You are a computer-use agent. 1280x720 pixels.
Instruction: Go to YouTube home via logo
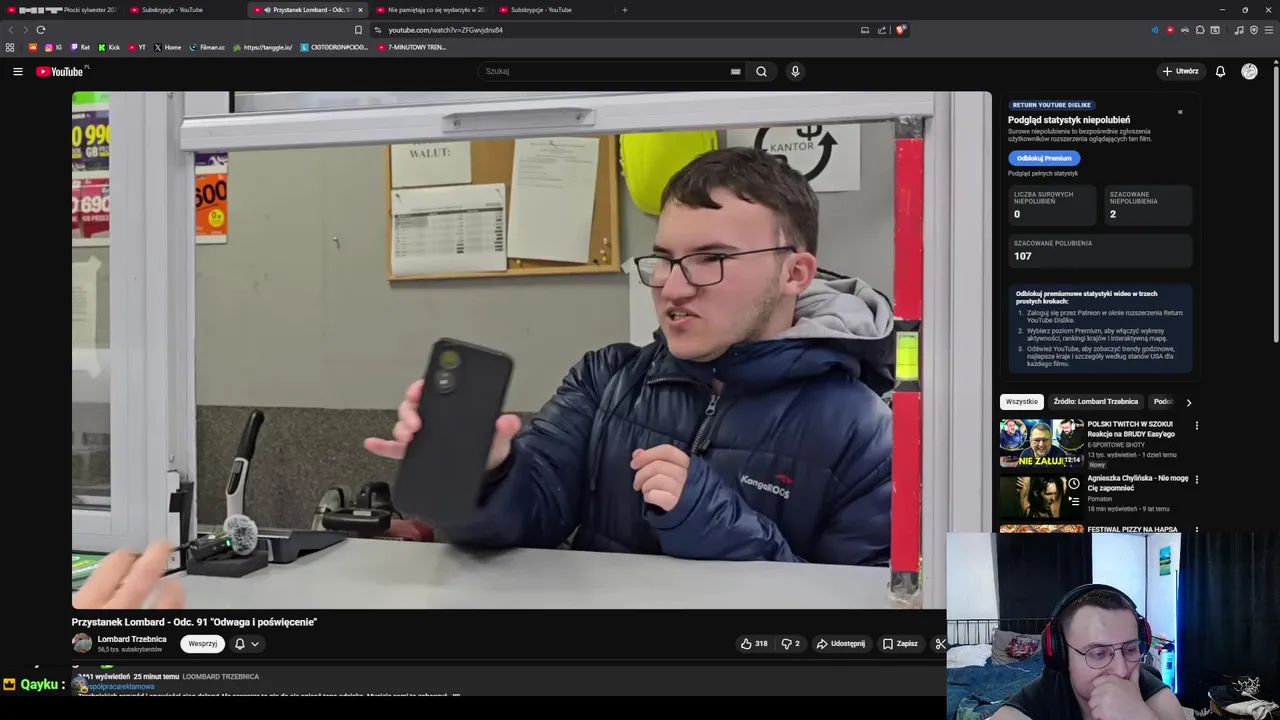coord(61,71)
